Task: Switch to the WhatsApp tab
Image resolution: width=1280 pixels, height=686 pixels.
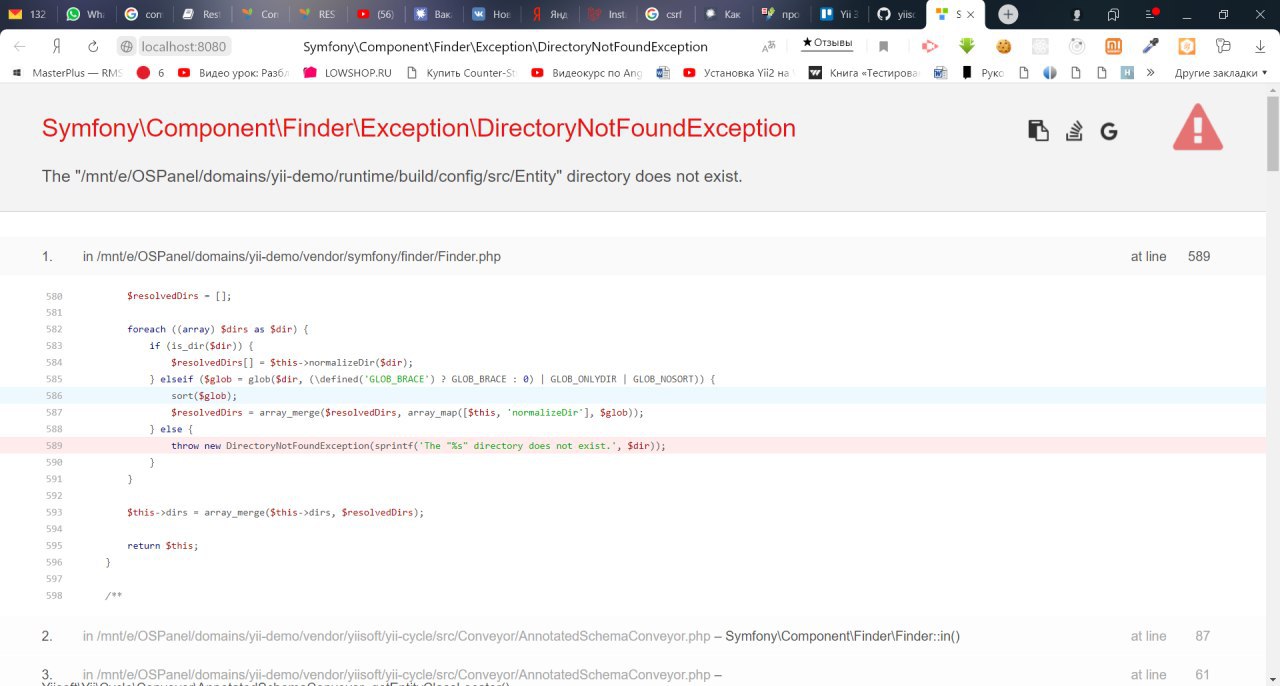Action: pos(85,14)
